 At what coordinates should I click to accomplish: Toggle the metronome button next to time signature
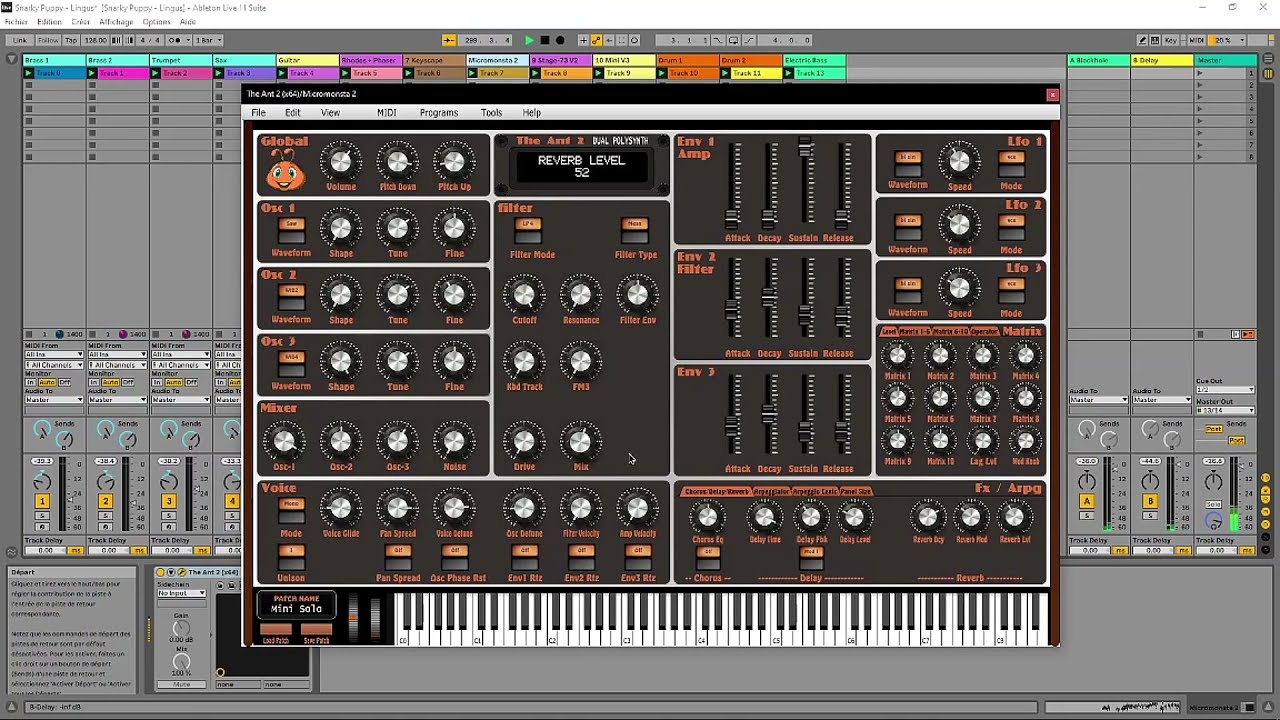point(177,40)
